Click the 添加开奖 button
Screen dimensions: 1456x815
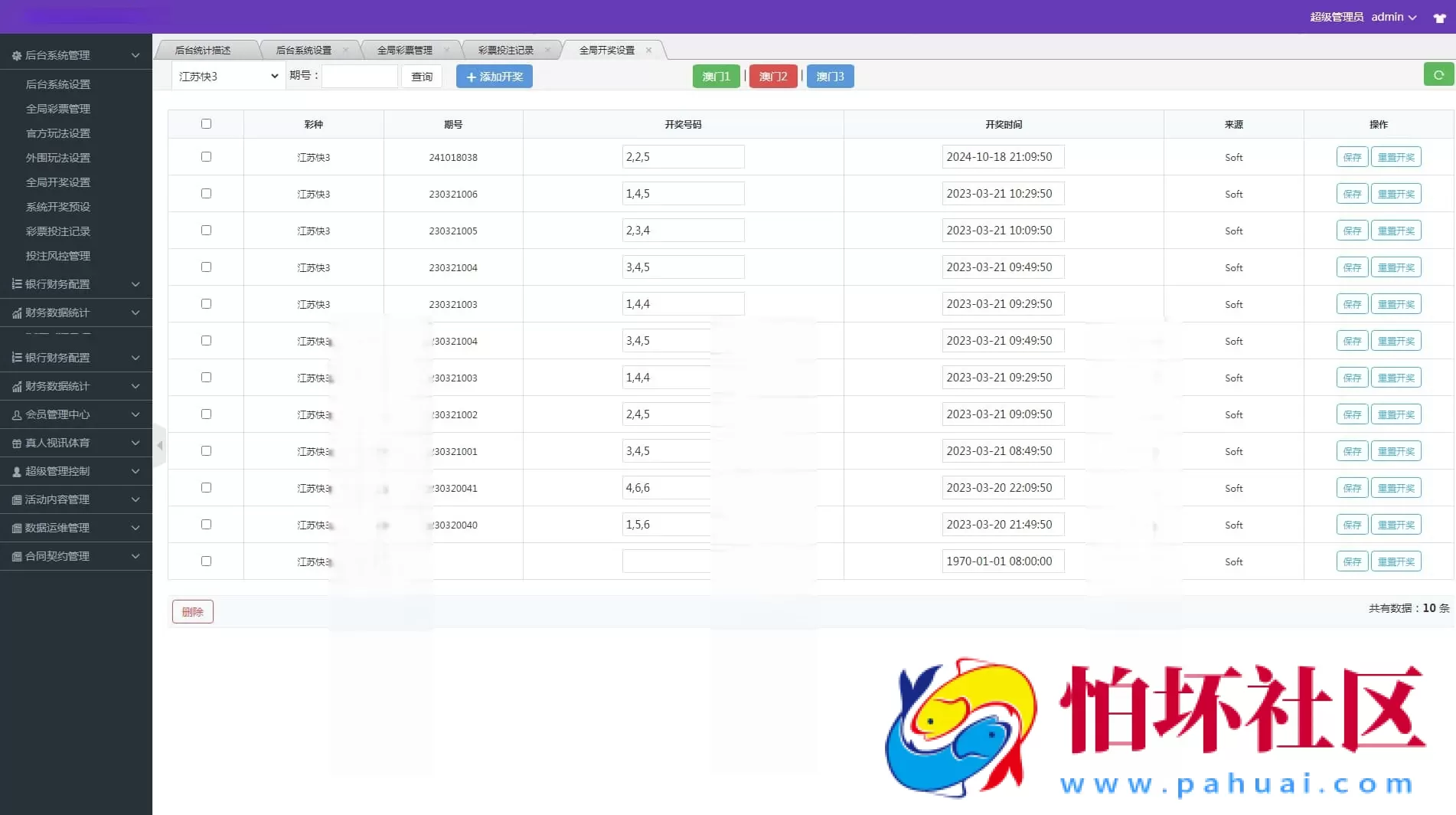(x=494, y=77)
